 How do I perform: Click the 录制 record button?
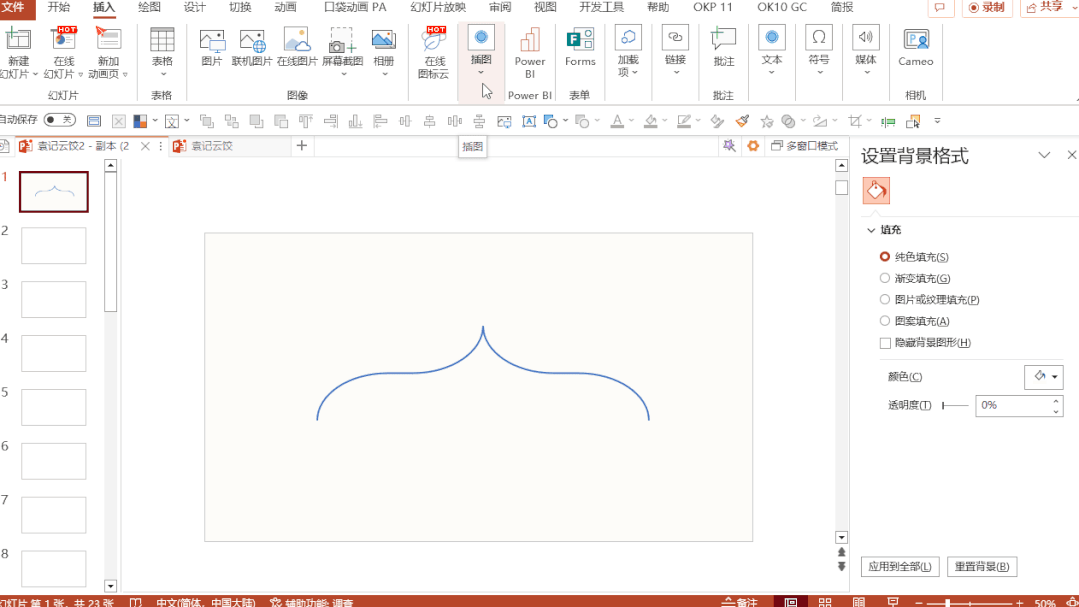[x=987, y=8]
